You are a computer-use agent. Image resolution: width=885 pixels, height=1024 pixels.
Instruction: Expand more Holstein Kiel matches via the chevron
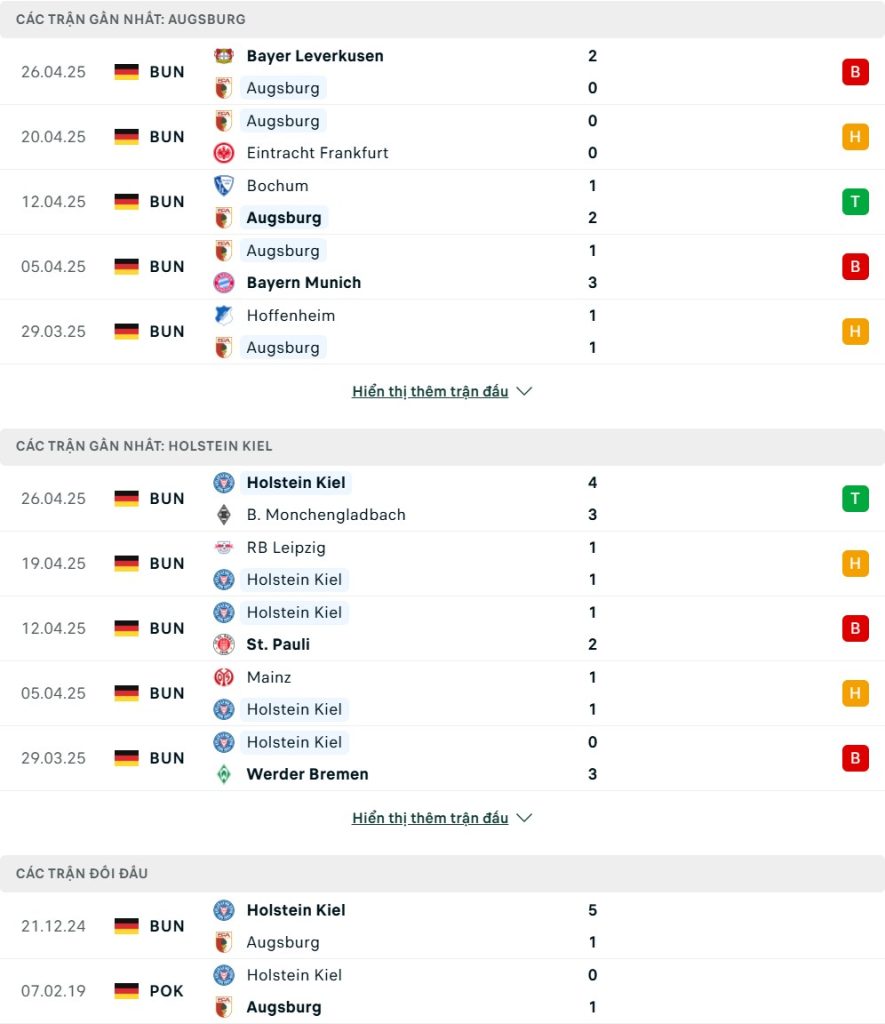click(524, 818)
